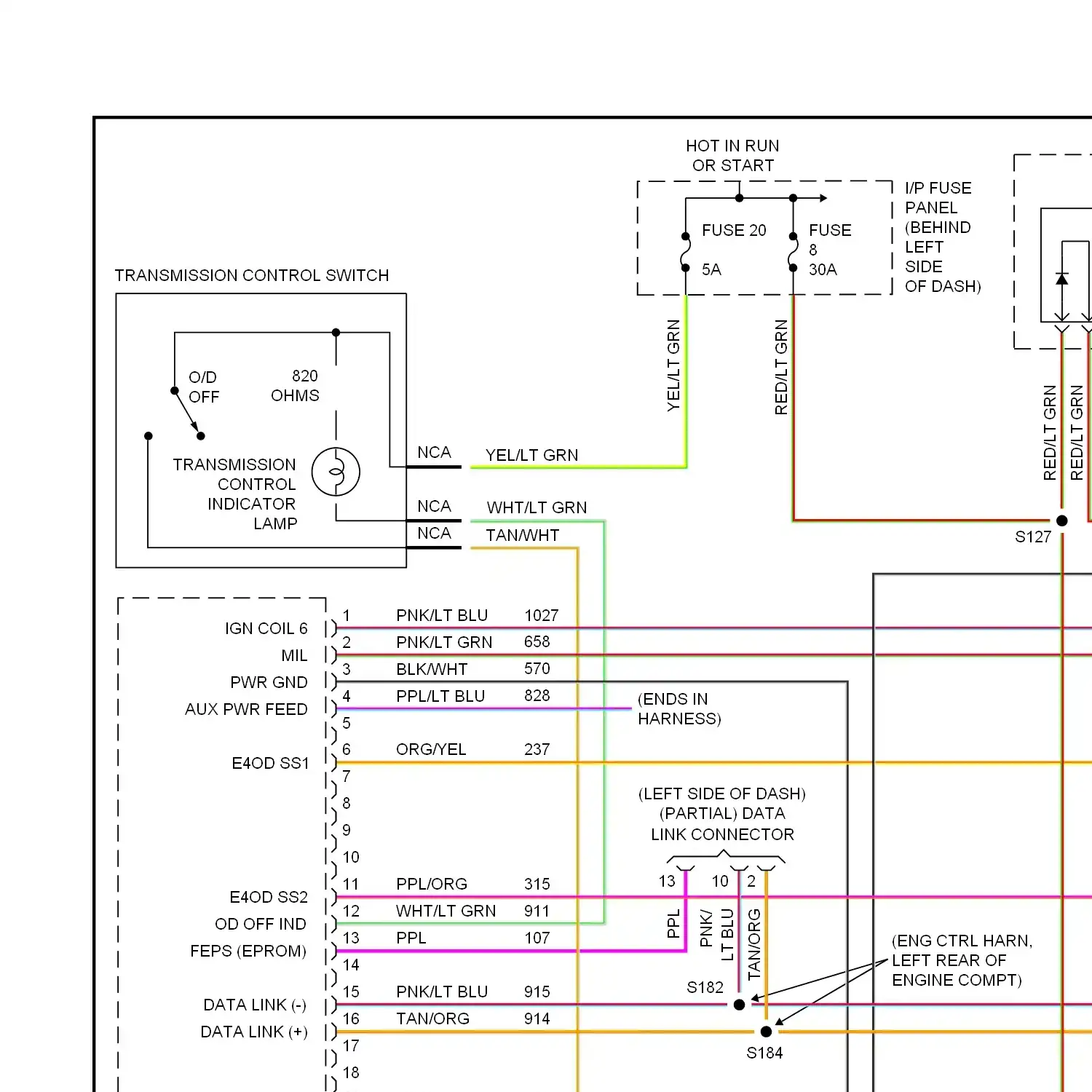Click circuit number '915'

click(x=537, y=992)
